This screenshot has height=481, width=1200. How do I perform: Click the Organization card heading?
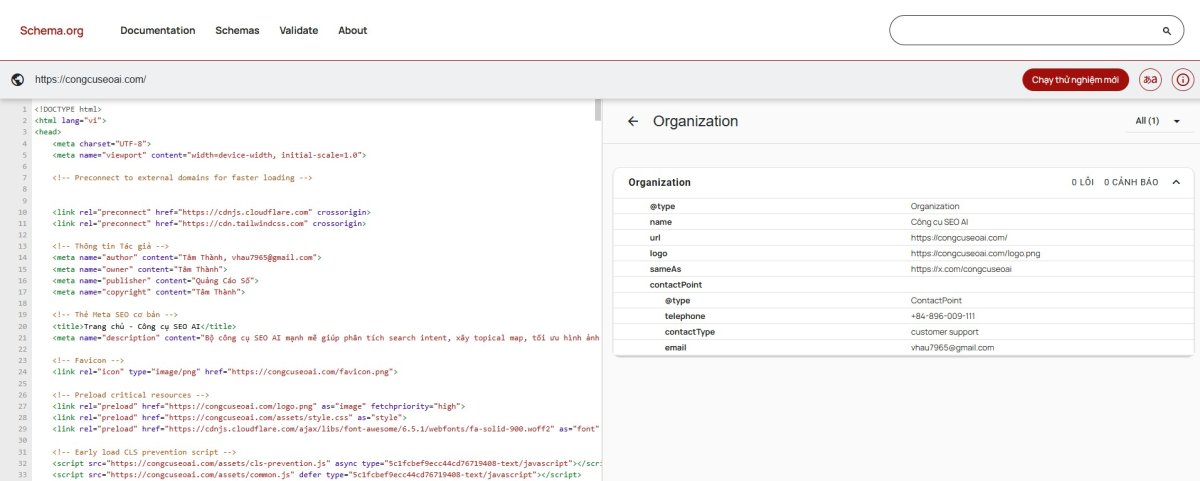pyautogui.click(x=659, y=183)
